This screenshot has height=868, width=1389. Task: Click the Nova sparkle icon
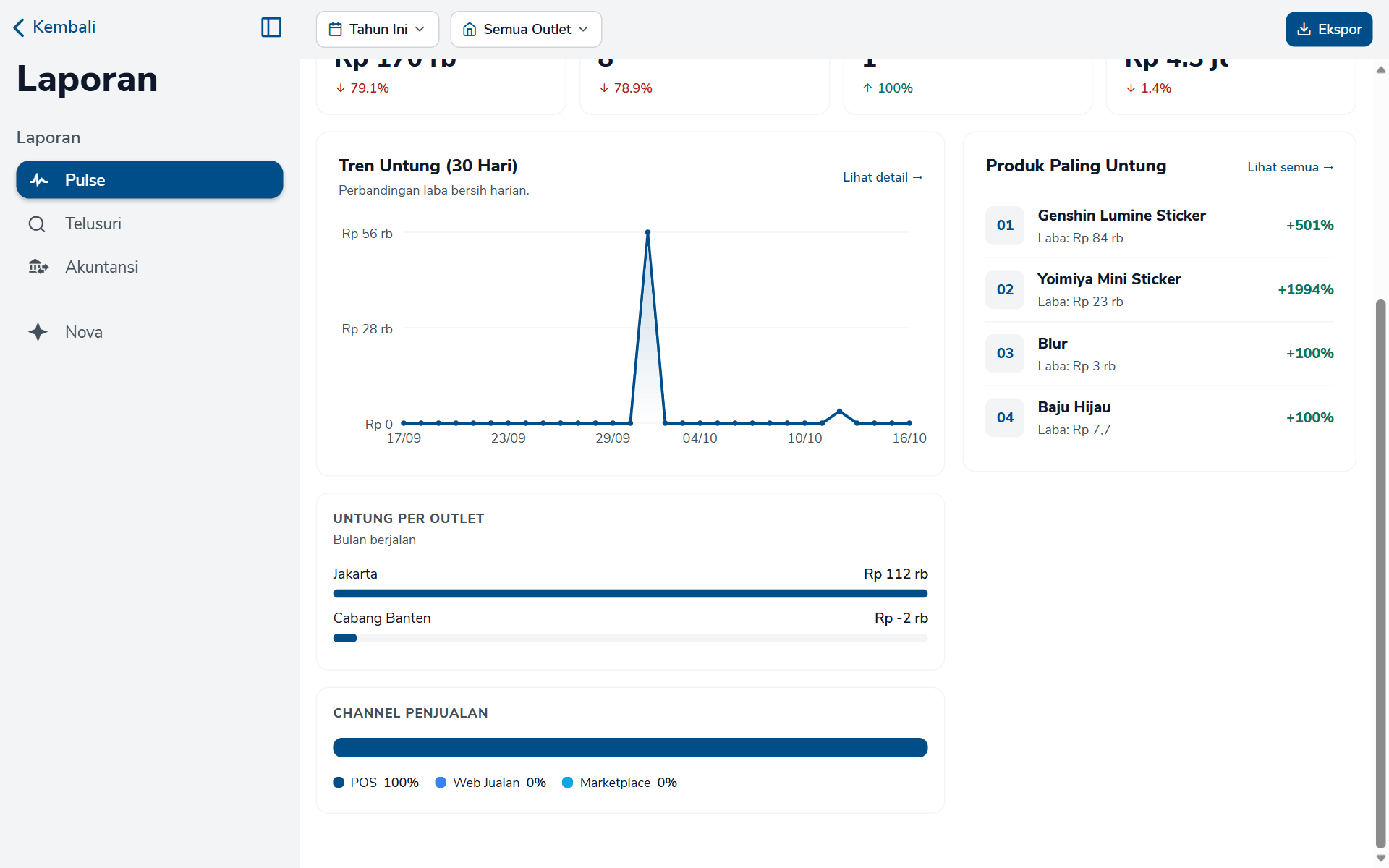pos(38,332)
